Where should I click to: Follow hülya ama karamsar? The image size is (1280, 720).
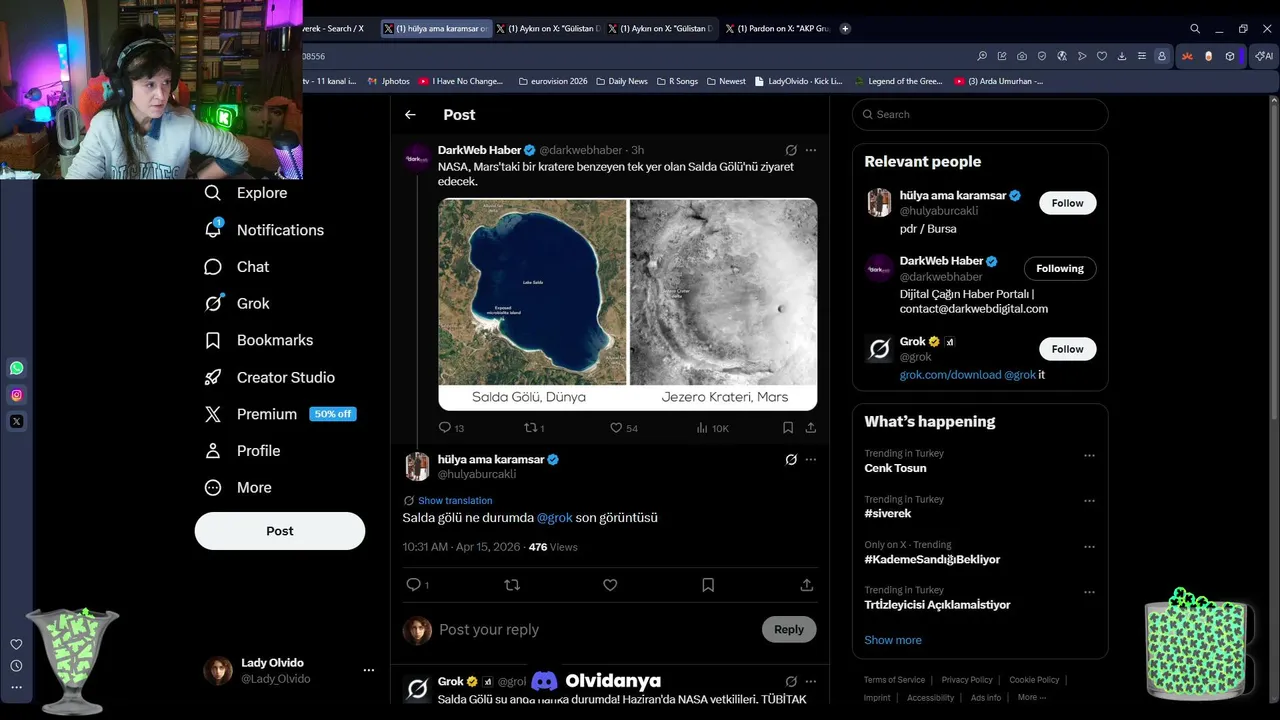click(1067, 203)
